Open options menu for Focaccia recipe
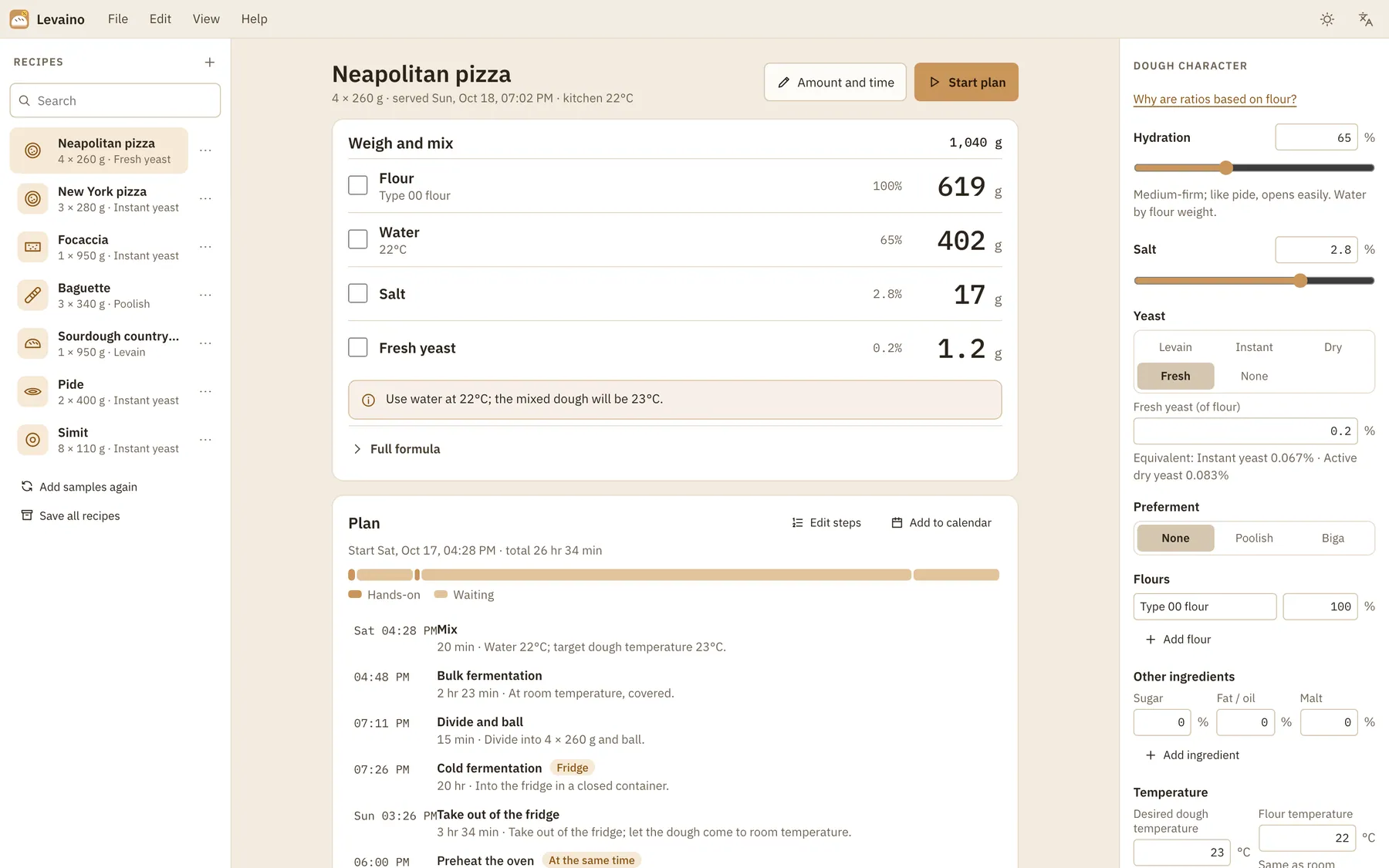The image size is (1389, 868). click(x=205, y=247)
